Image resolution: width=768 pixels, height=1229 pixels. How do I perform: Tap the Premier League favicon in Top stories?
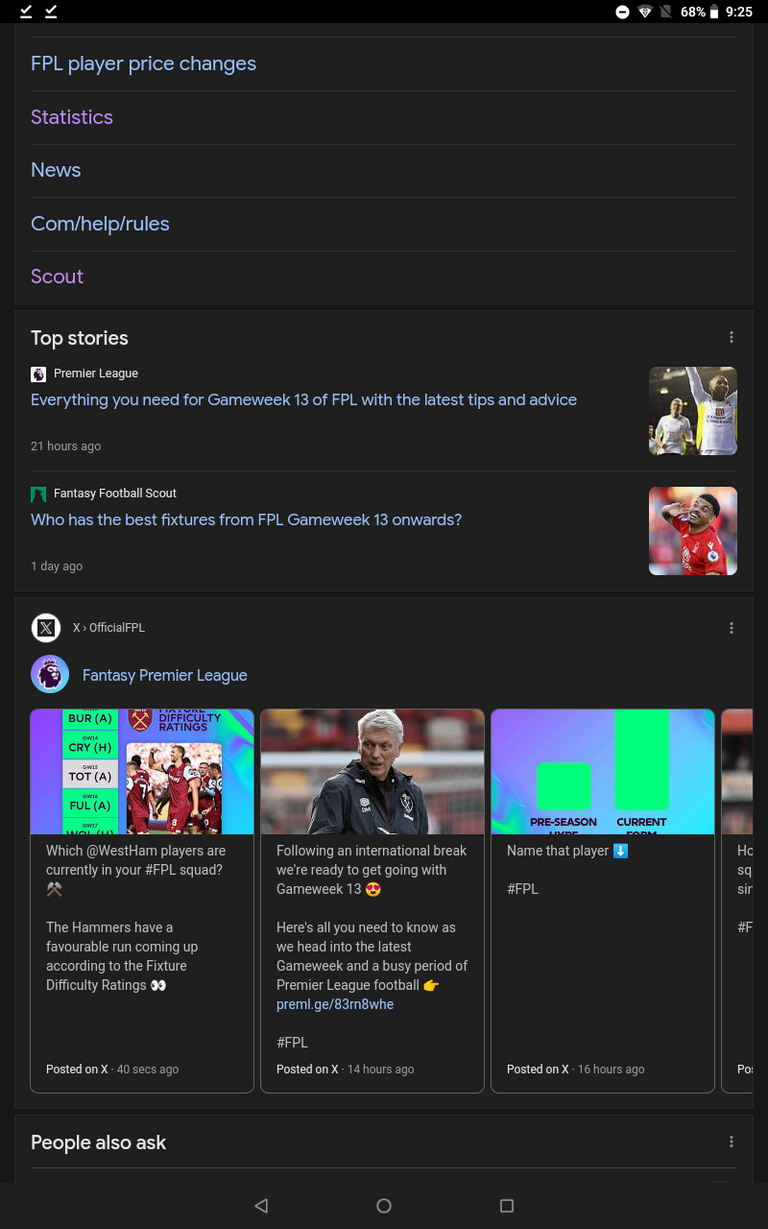[x=38, y=374]
